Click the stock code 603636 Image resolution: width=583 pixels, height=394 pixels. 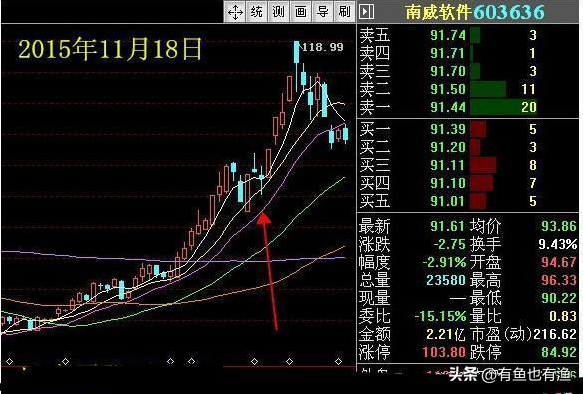tap(509, 12)
